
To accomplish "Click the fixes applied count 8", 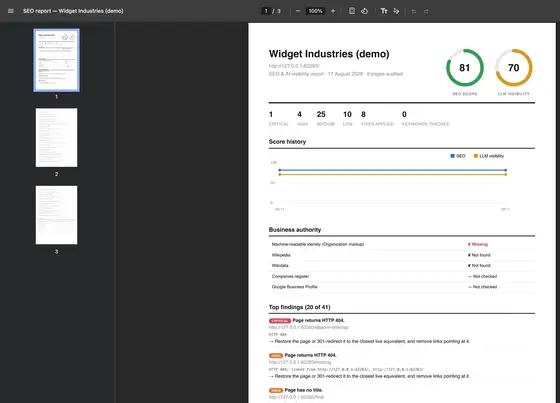I will coord(363,114).
